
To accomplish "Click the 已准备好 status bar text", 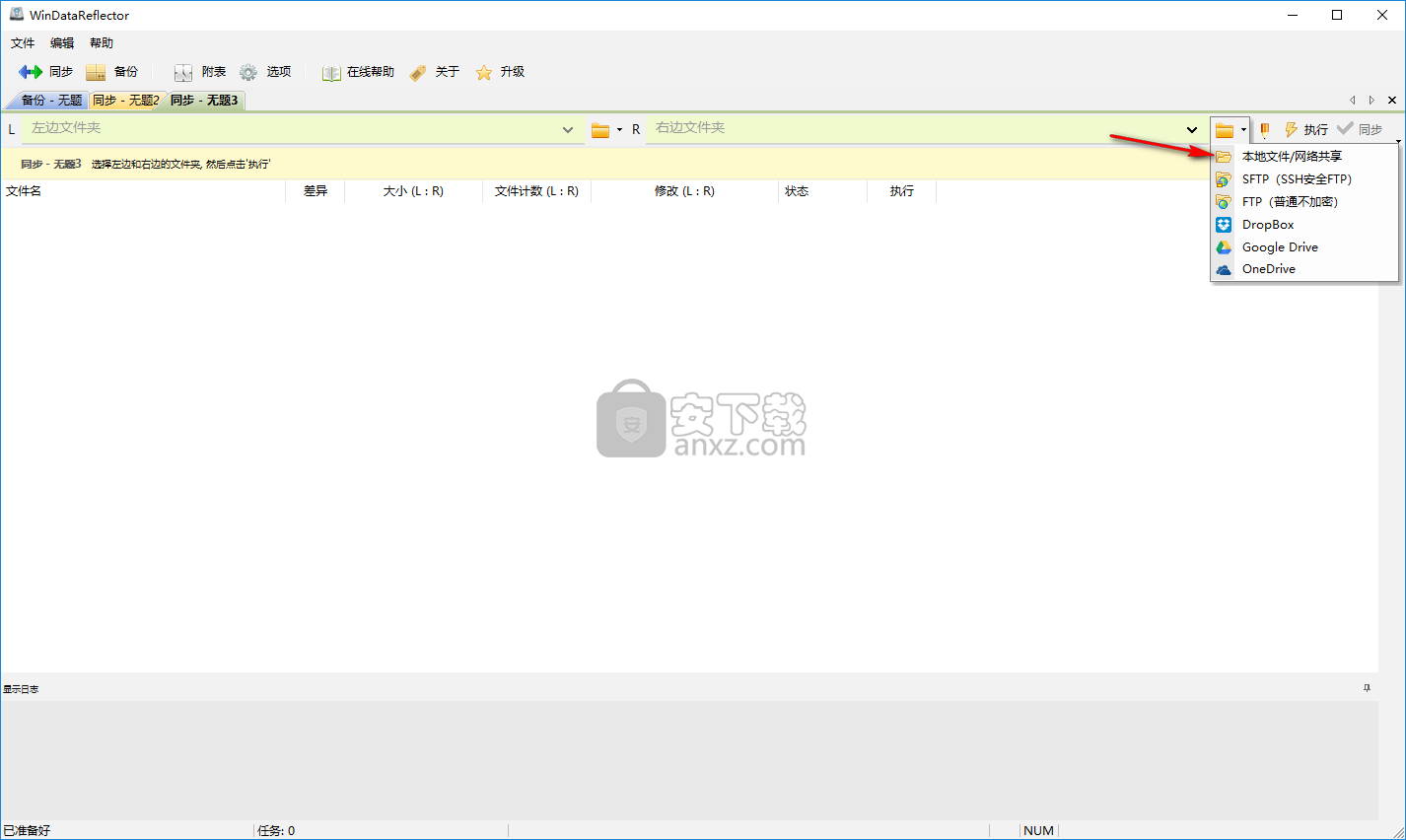I will pyautogui.click(x=27, y=831).
